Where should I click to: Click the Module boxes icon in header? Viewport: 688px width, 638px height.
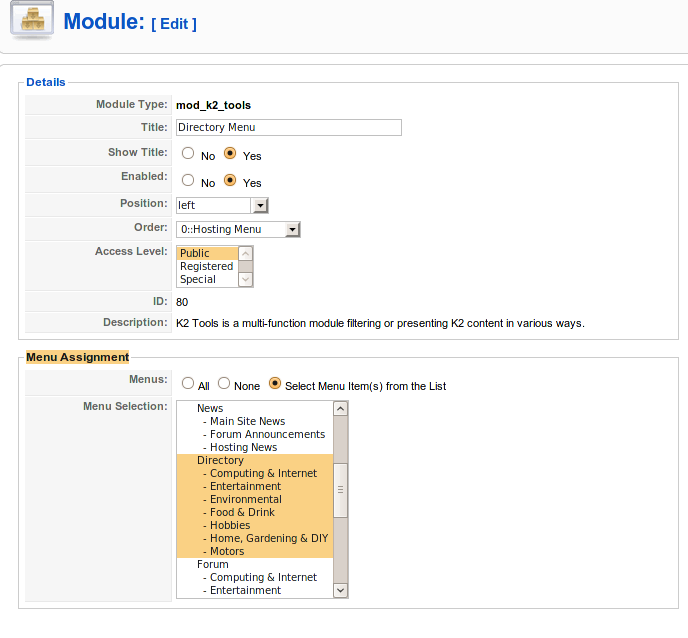click(32, 20)
